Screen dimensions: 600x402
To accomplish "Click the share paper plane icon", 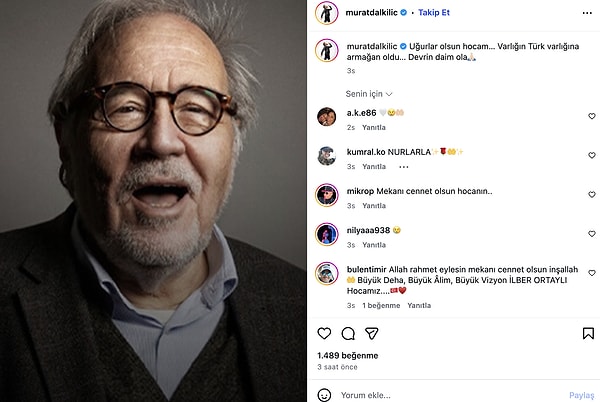I will pyautogui.click(x=372, y=333).
